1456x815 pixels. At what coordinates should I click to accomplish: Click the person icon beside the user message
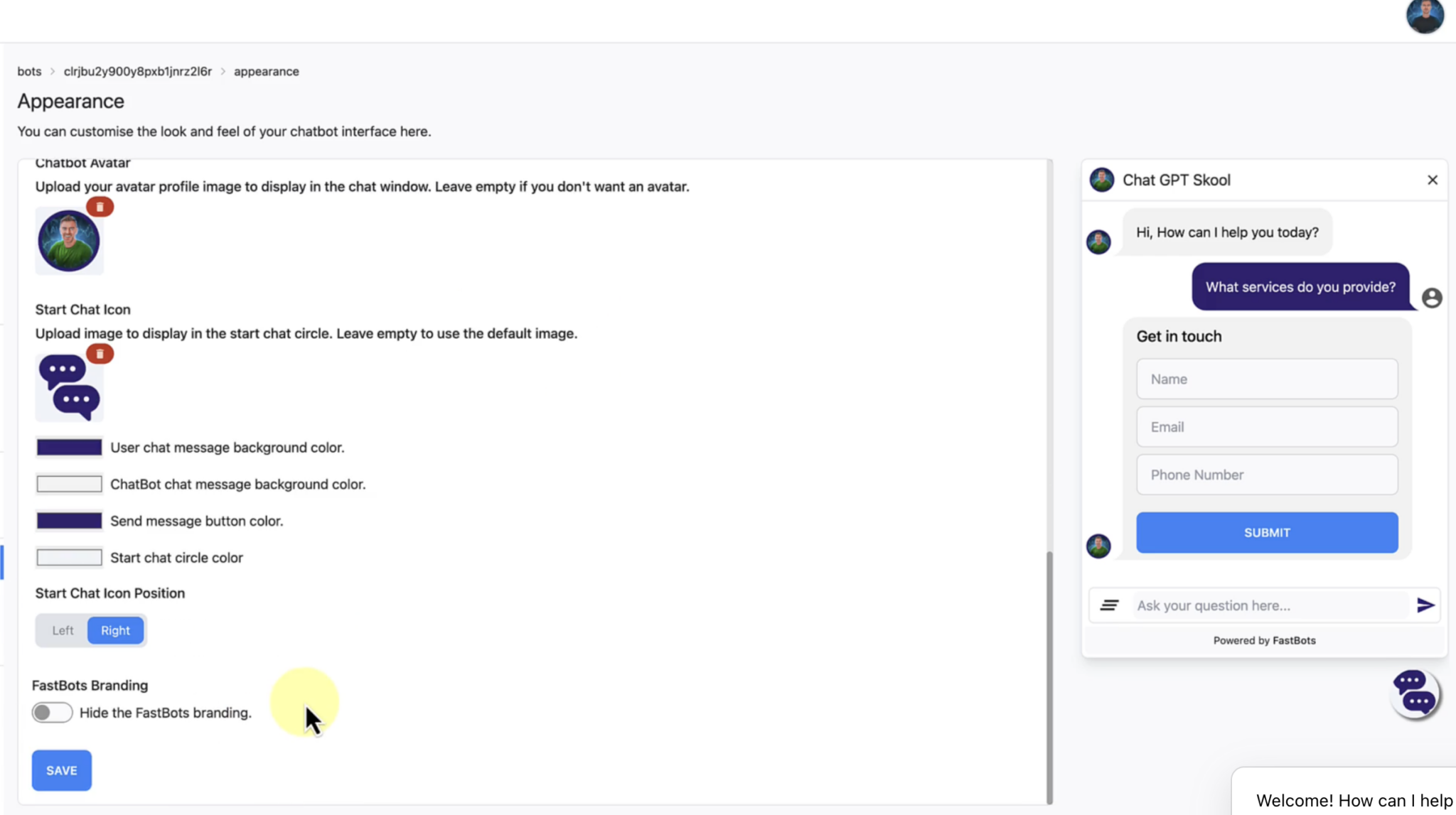[x=1431, y=297]
